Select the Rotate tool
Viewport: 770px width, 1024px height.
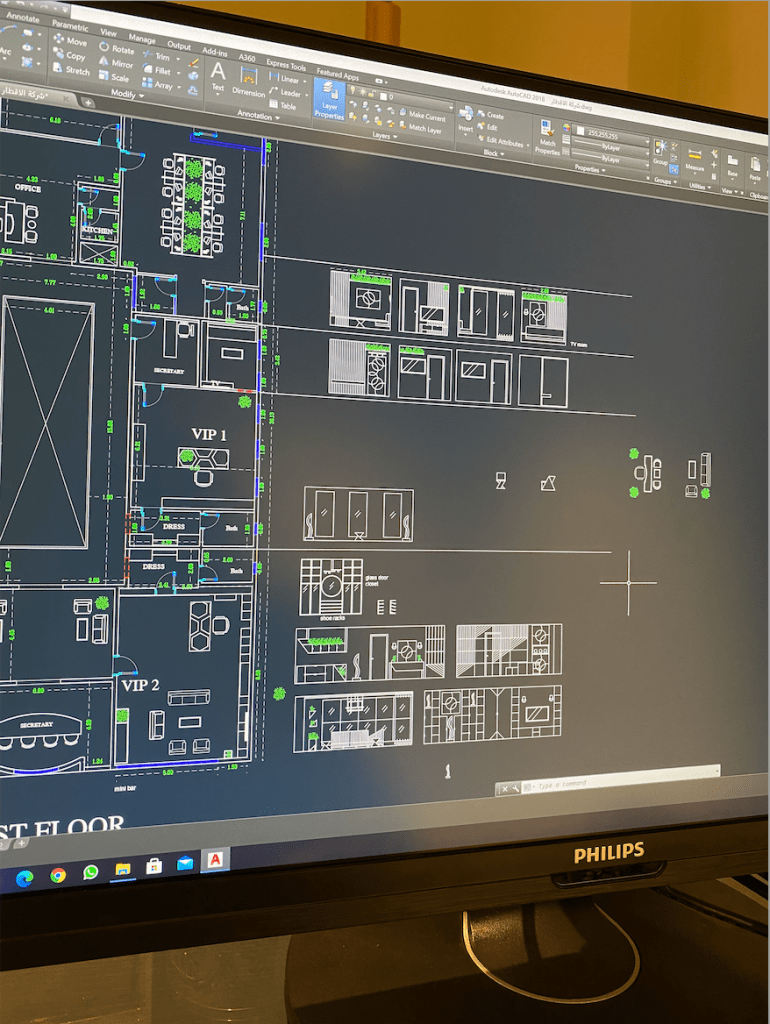(116, 49)
